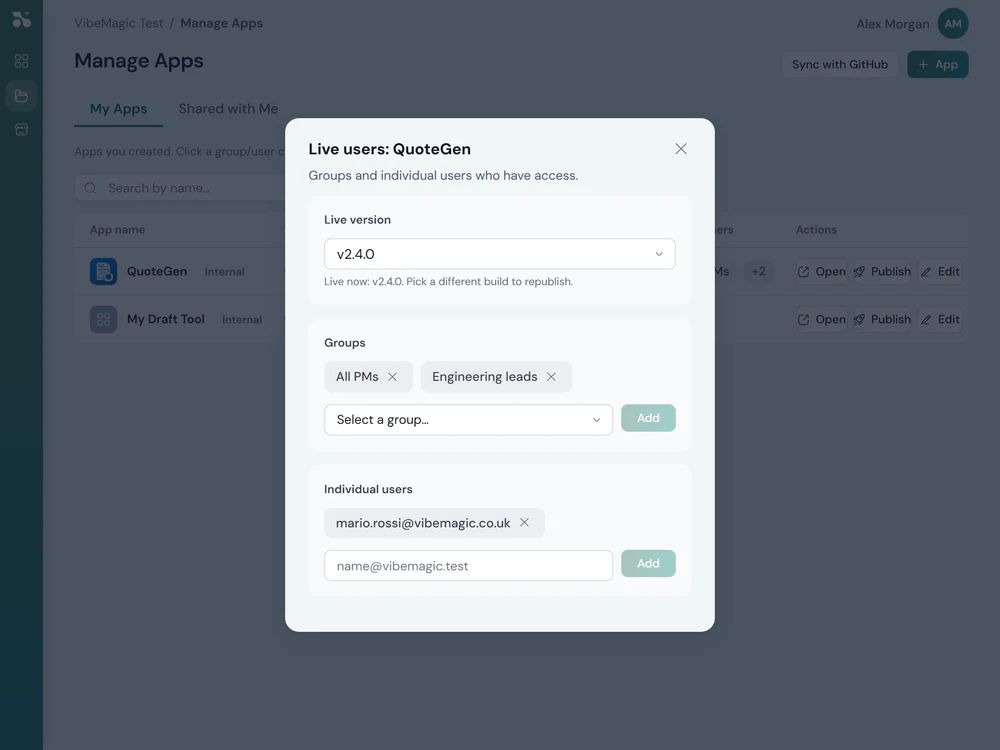The height and width of the screenshot is (750, 1000).
Task: Remove the Engineering leads group chip
Action: click(551, 377)
